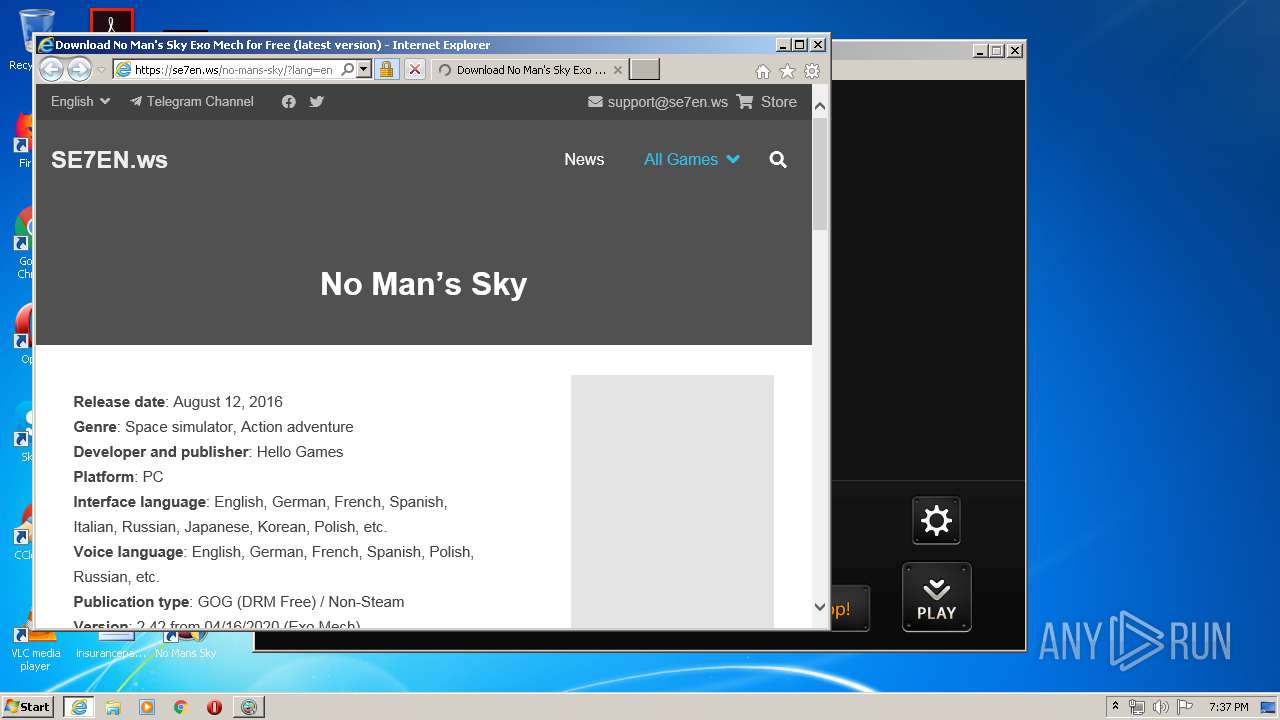Screen dimensions: 1280x720
Task: Click the settings gear in launcher window
Action: coord(936,521)
